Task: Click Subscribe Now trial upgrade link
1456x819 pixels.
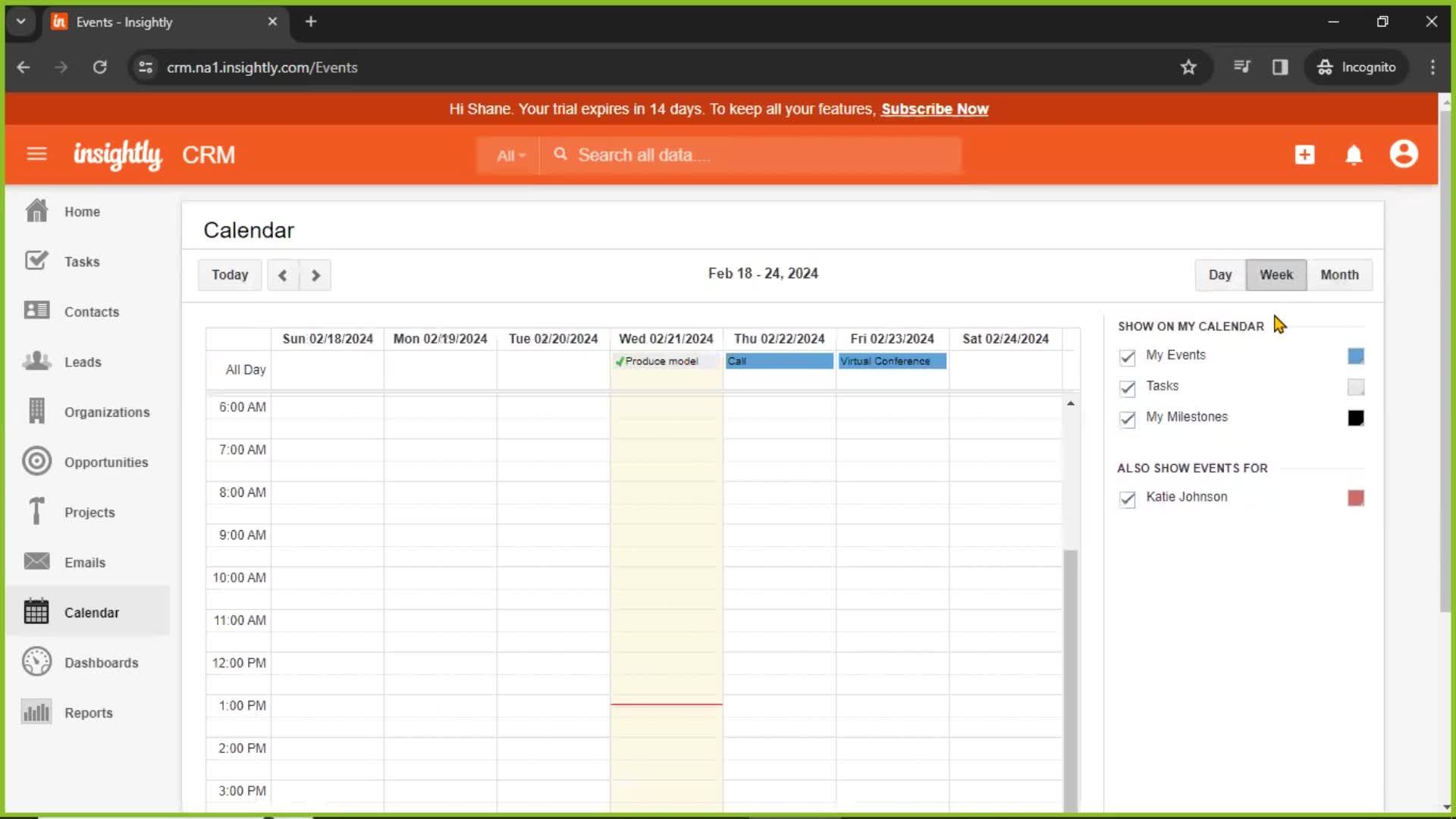Action: (935, 109)
